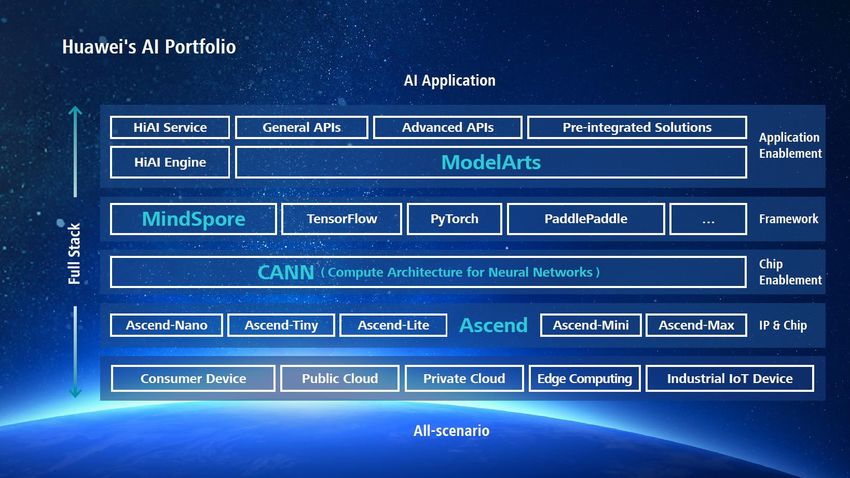Click the Application Enablement label
850x478 pixels.
pos(790,145)
